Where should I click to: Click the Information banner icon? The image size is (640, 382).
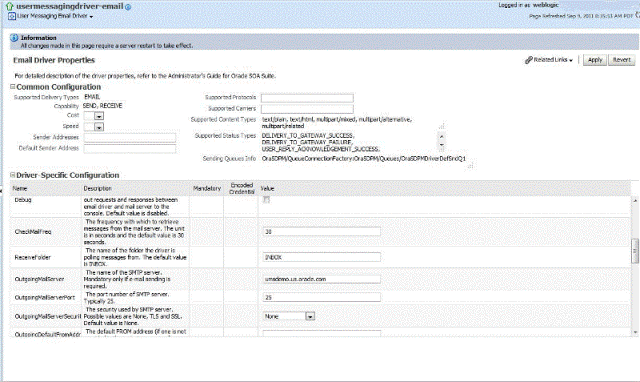tap(14, 38)
